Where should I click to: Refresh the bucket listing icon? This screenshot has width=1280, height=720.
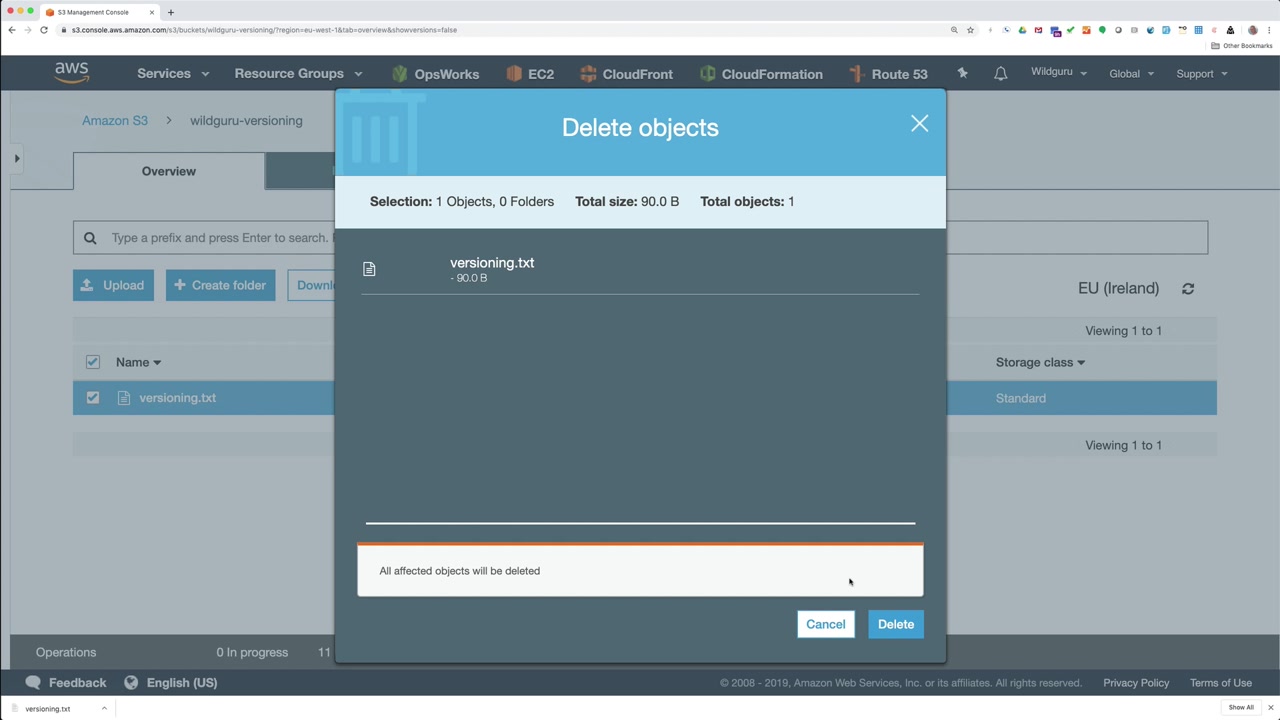(x=1188, y=289)
